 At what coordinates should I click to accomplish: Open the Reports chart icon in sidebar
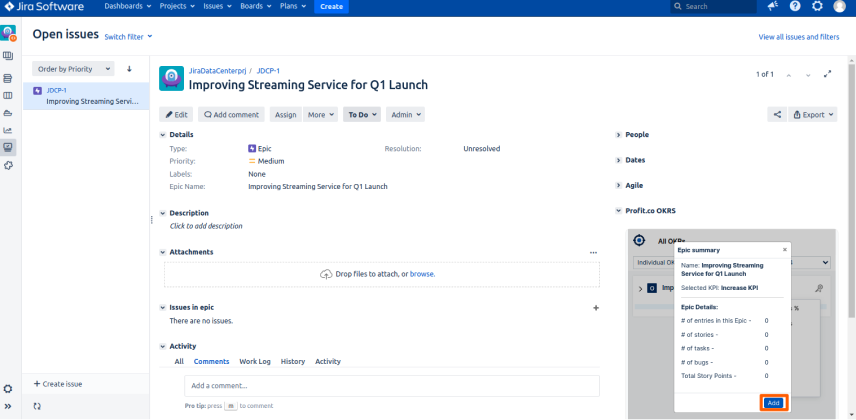point(8,130)
